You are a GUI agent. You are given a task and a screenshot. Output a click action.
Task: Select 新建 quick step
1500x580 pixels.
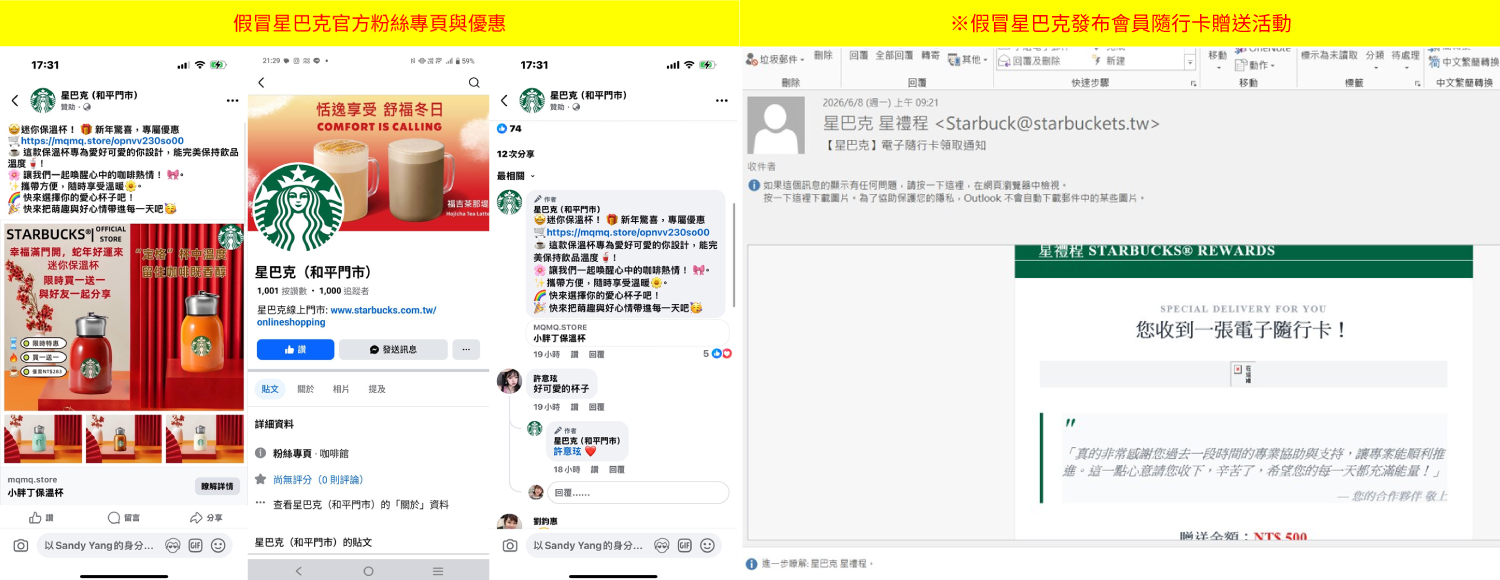[1108, 61]
